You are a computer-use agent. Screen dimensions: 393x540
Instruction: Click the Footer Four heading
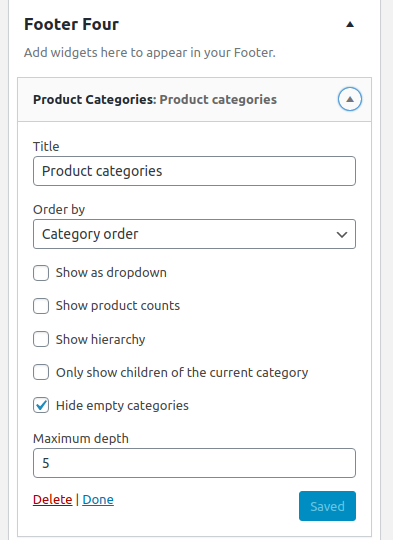point(71,24)
